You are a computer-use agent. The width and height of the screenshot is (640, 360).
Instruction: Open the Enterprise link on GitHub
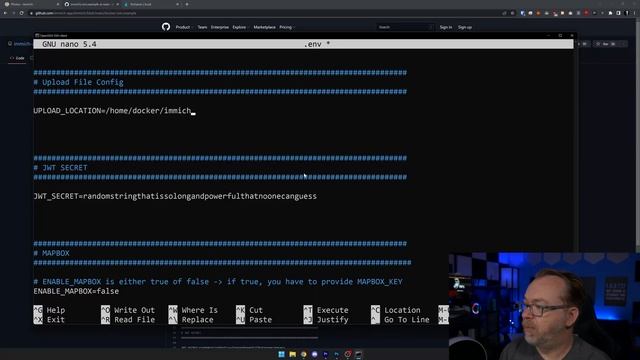[220, 27]
